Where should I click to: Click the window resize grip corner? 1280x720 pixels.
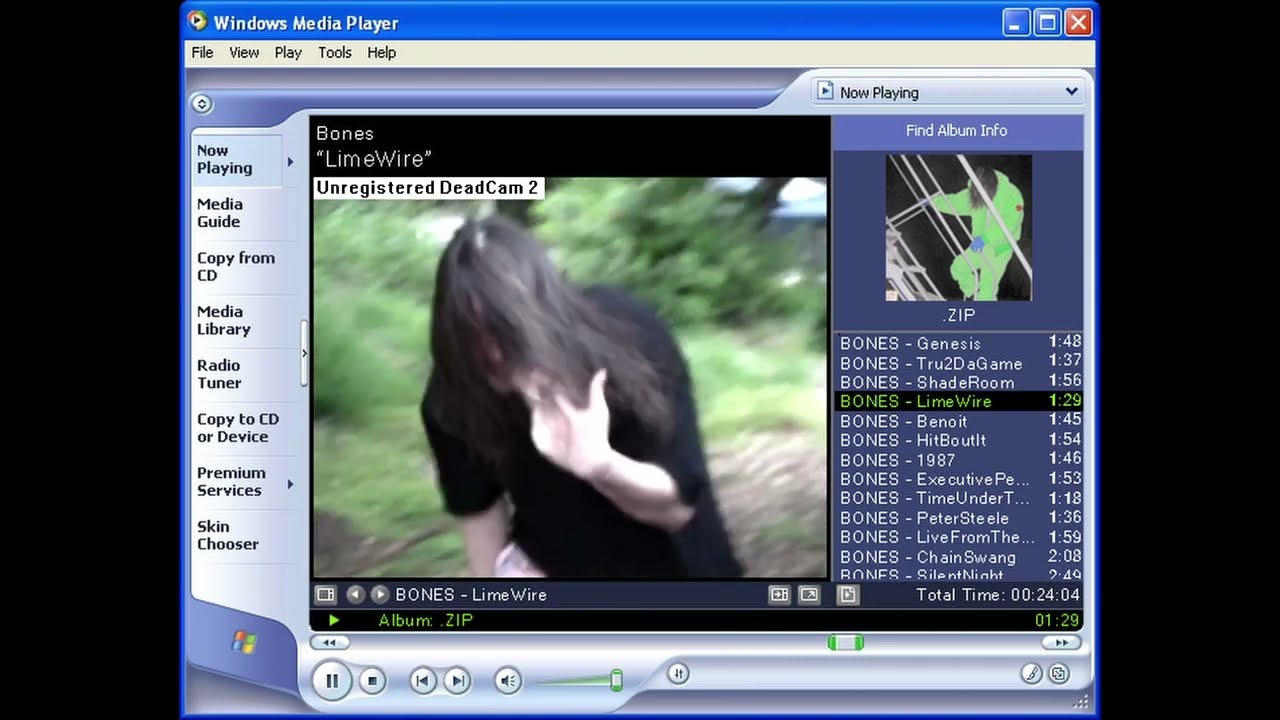point(1080,702)
